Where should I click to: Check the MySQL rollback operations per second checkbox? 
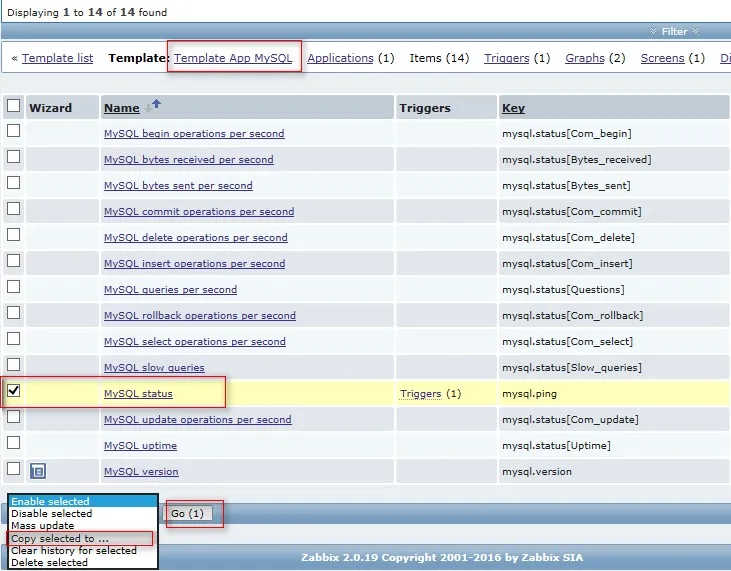(x=14, y=313)
